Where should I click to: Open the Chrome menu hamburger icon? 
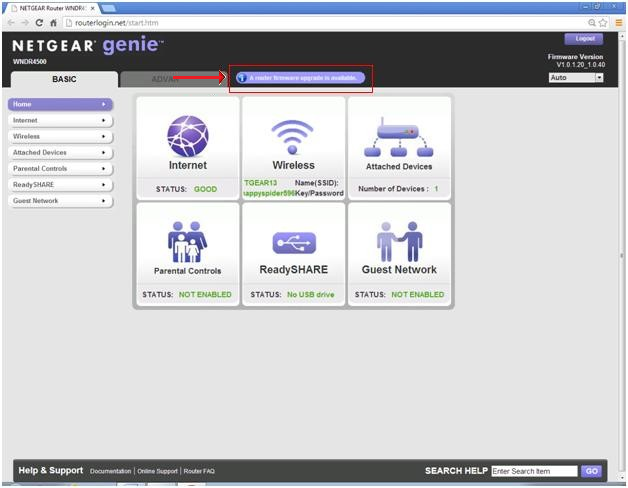(619, 23)
